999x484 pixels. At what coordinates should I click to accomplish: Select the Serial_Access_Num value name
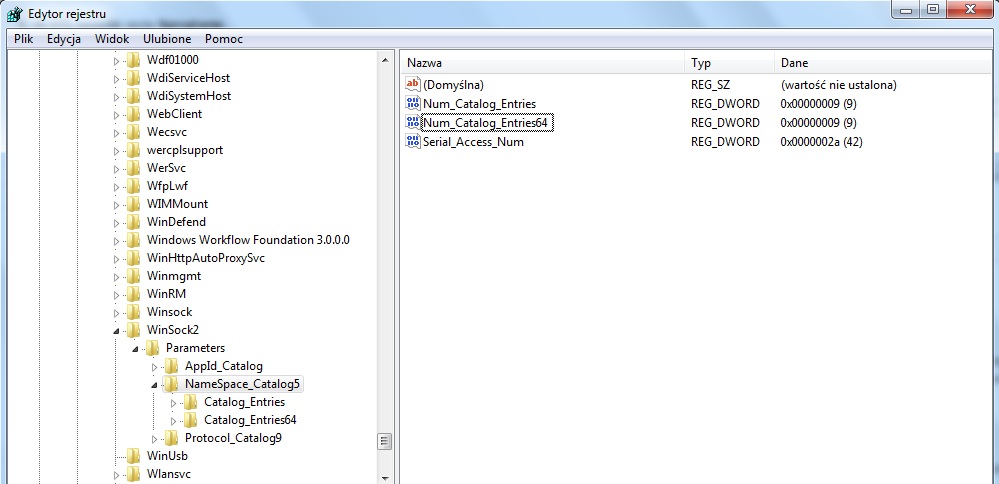click(x=473, y=141)
